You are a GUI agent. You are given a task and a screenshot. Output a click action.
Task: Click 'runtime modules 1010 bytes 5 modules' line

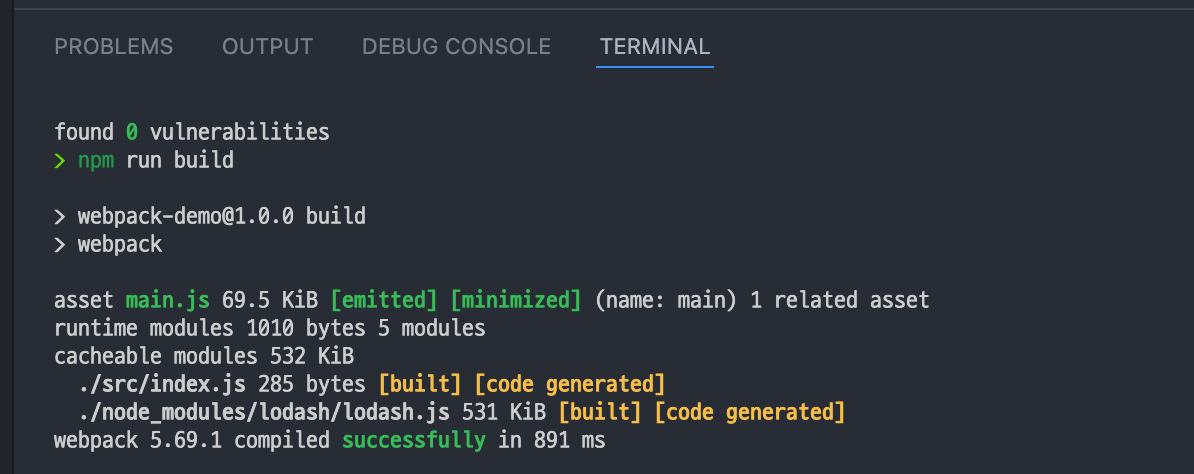tap(270, 328)
